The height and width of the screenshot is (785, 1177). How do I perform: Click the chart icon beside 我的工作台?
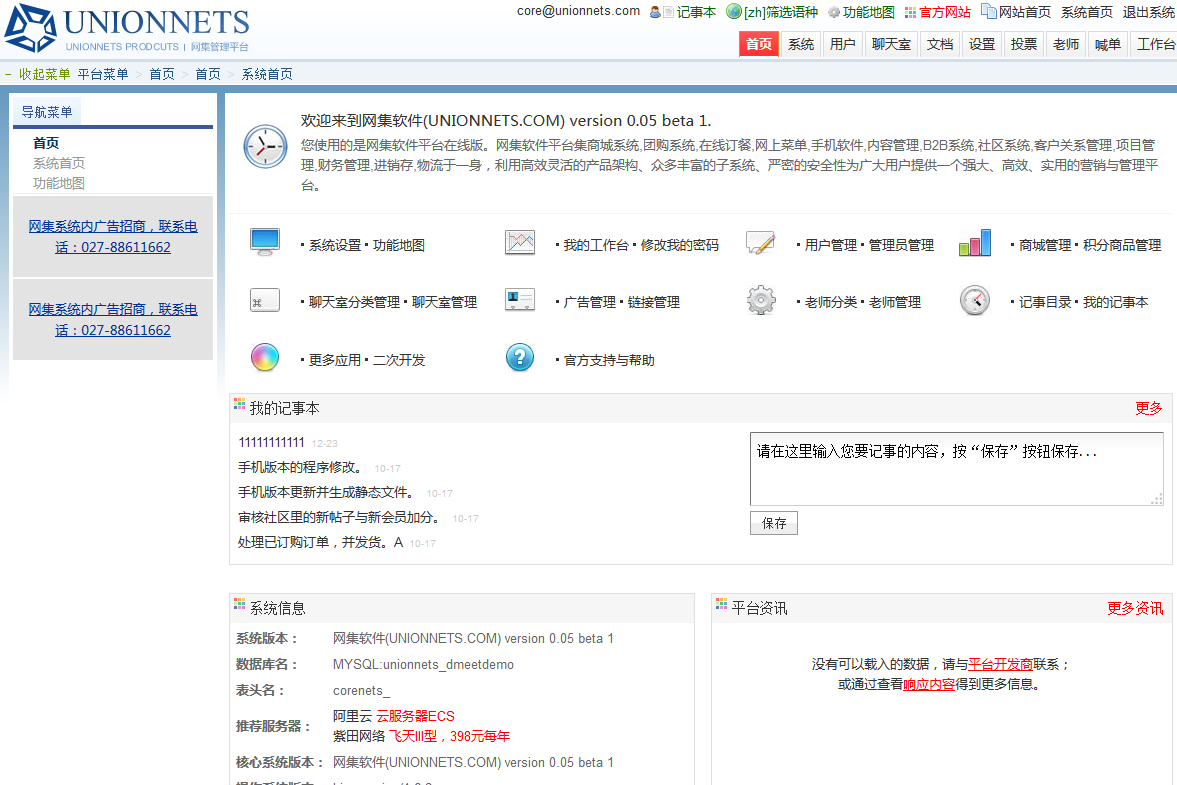520,243
